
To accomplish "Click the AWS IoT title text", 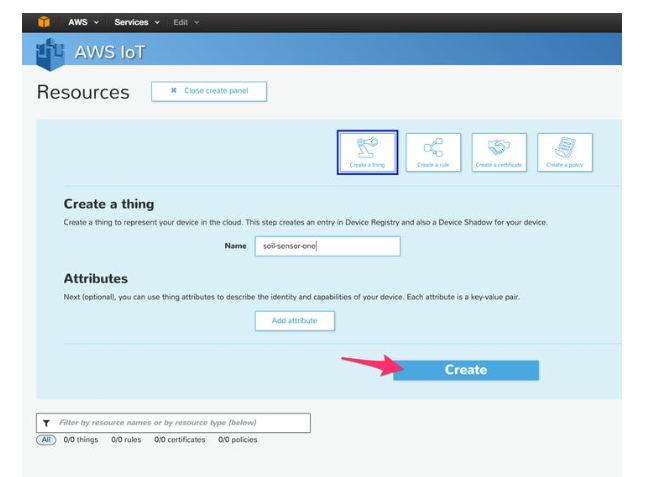I will 110,52.
